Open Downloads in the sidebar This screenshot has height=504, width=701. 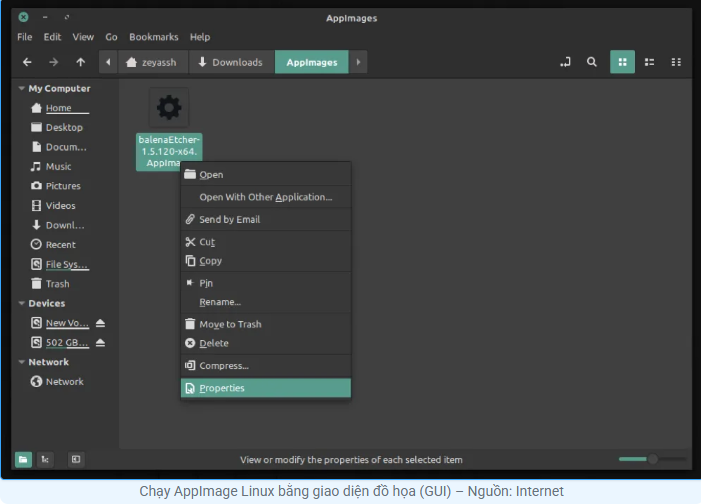coord(58,225)
